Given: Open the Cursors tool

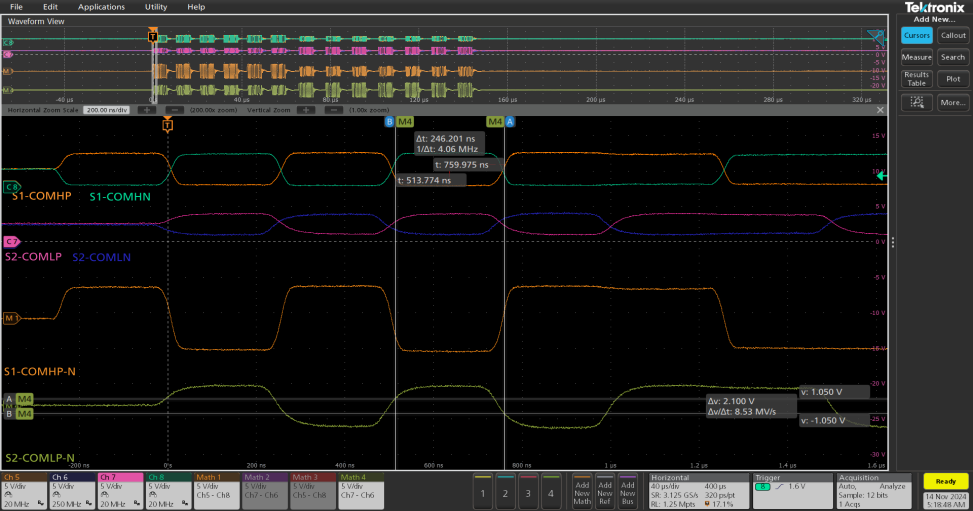Looking at the screenshot, I should [x=916, y=35].
